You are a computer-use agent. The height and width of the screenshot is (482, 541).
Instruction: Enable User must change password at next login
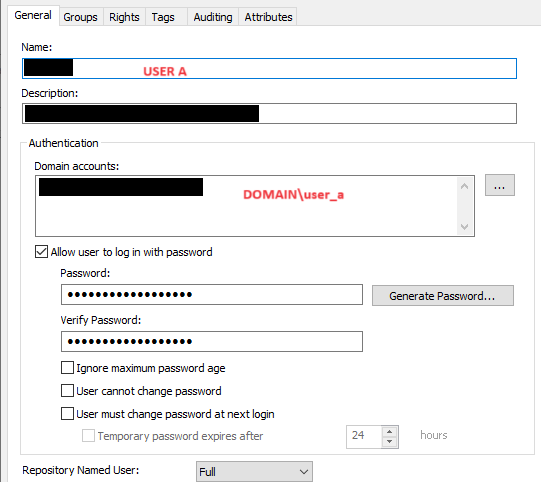tap(67, 414)
